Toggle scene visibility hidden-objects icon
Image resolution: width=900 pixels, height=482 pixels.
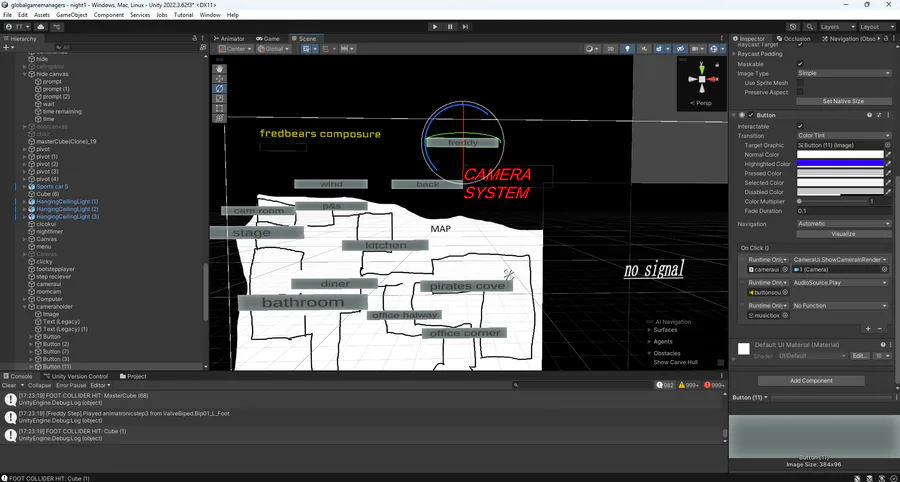click(681, 49)
